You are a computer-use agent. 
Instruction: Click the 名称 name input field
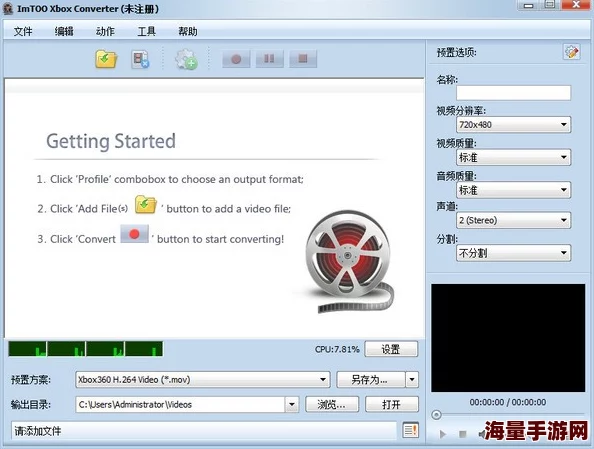(x=513, y=92)
